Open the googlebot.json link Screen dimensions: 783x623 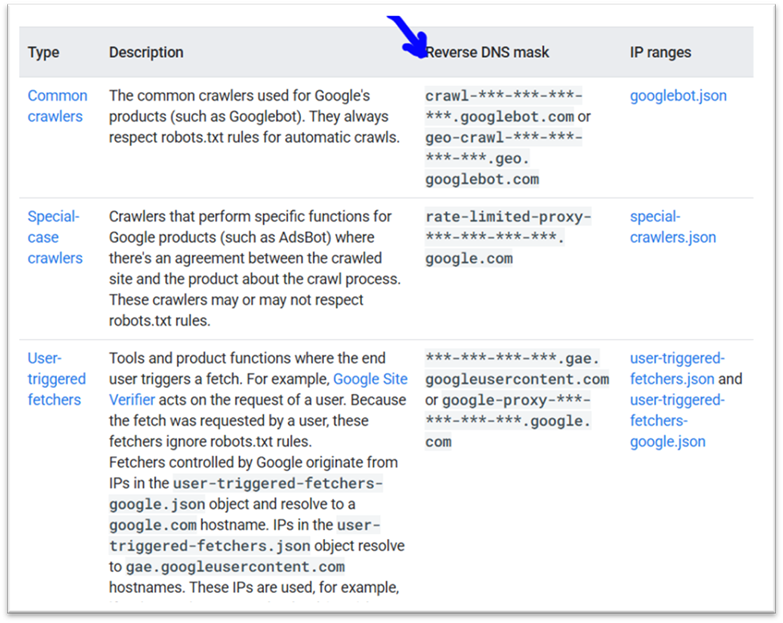(x=678, y=95)
